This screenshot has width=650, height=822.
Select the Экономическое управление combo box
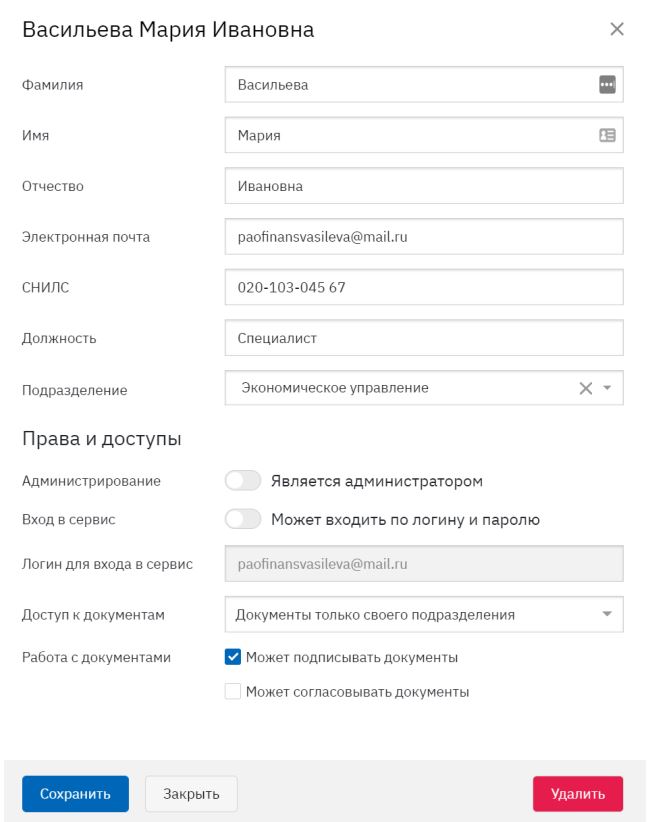[x=424, y=388]
